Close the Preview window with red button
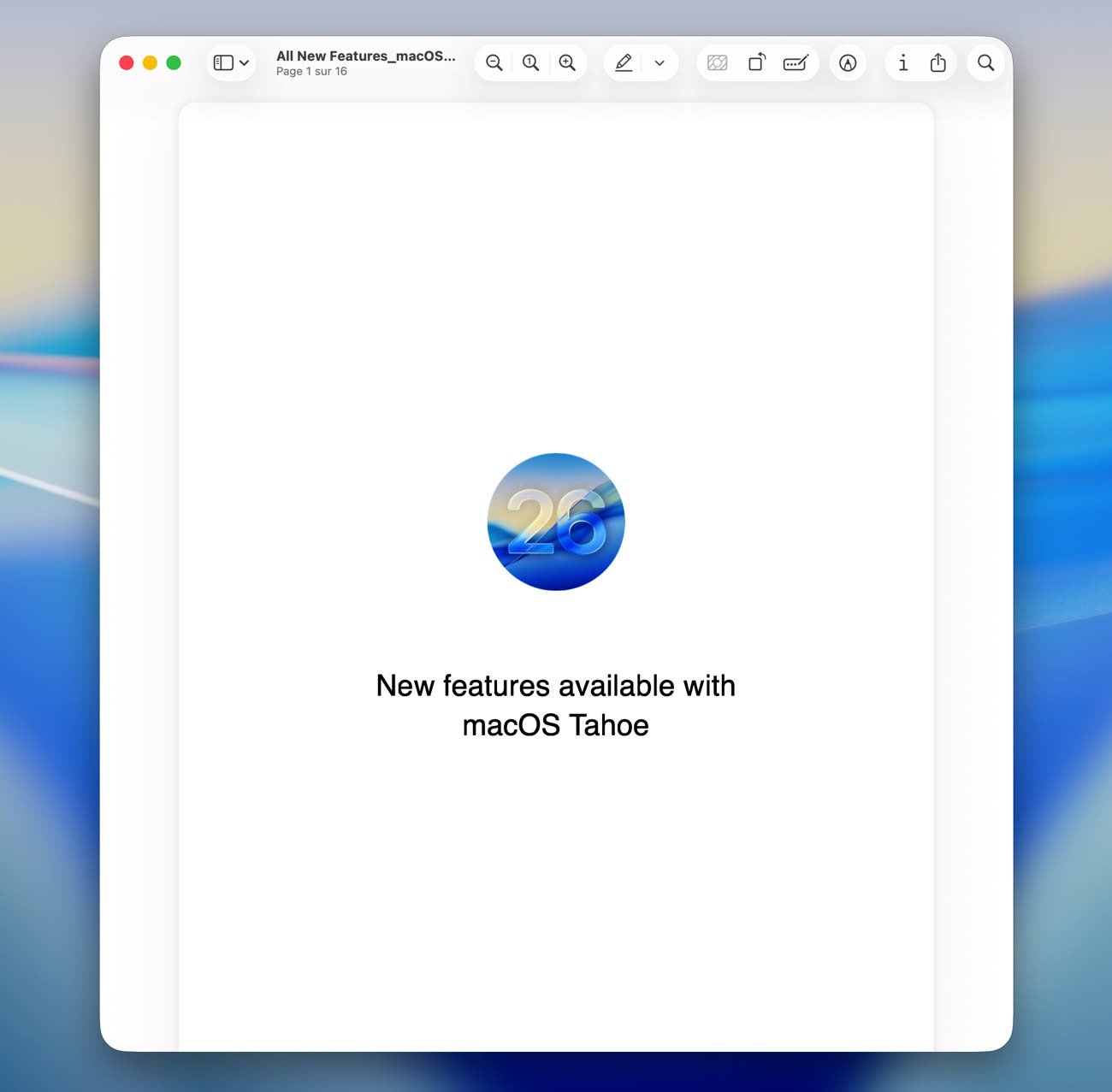 (127, 63)
